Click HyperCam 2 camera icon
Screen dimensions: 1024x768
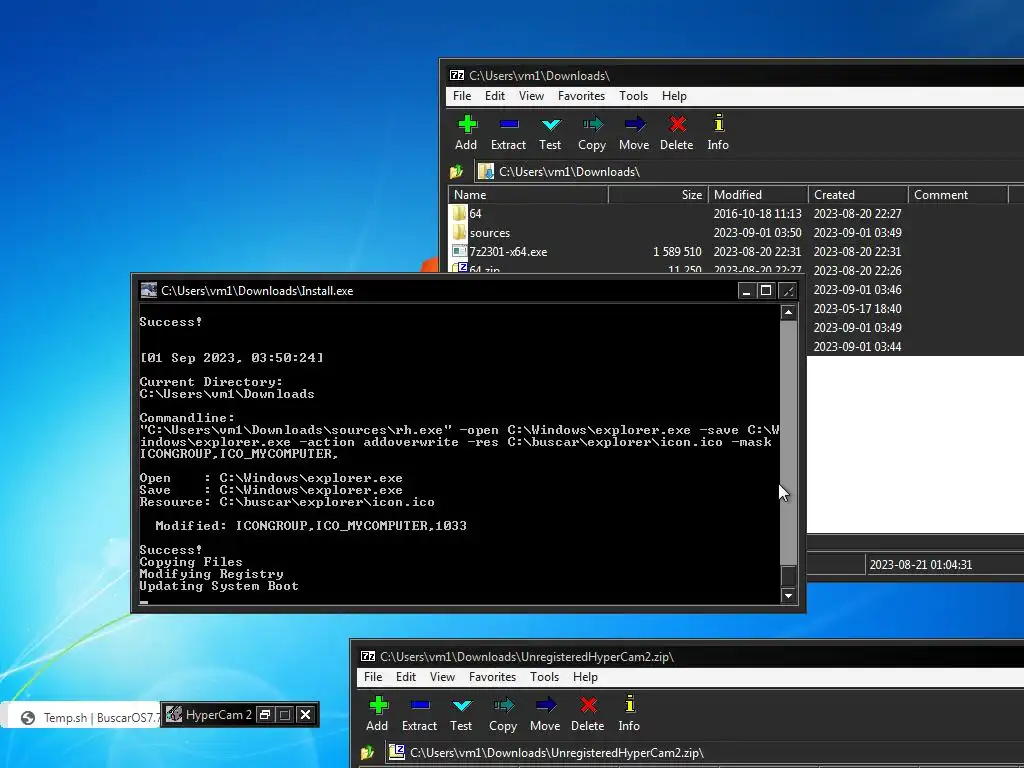174,714
